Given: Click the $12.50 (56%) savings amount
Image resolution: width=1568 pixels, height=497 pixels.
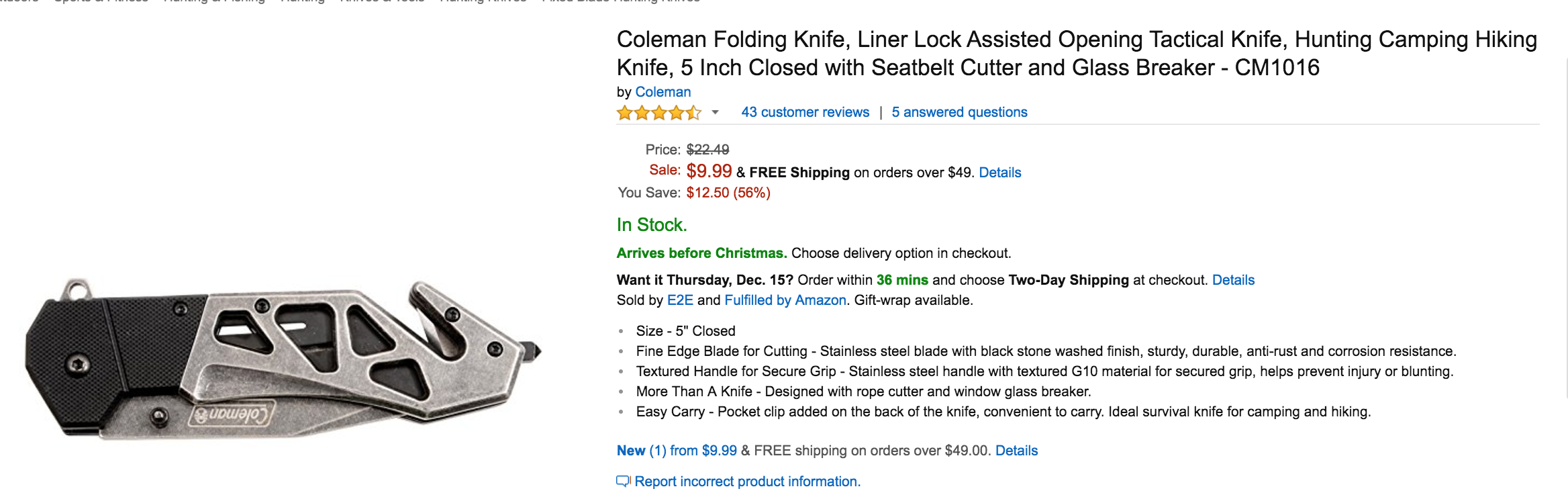Looking at the screenshot, I should point(728,193).
